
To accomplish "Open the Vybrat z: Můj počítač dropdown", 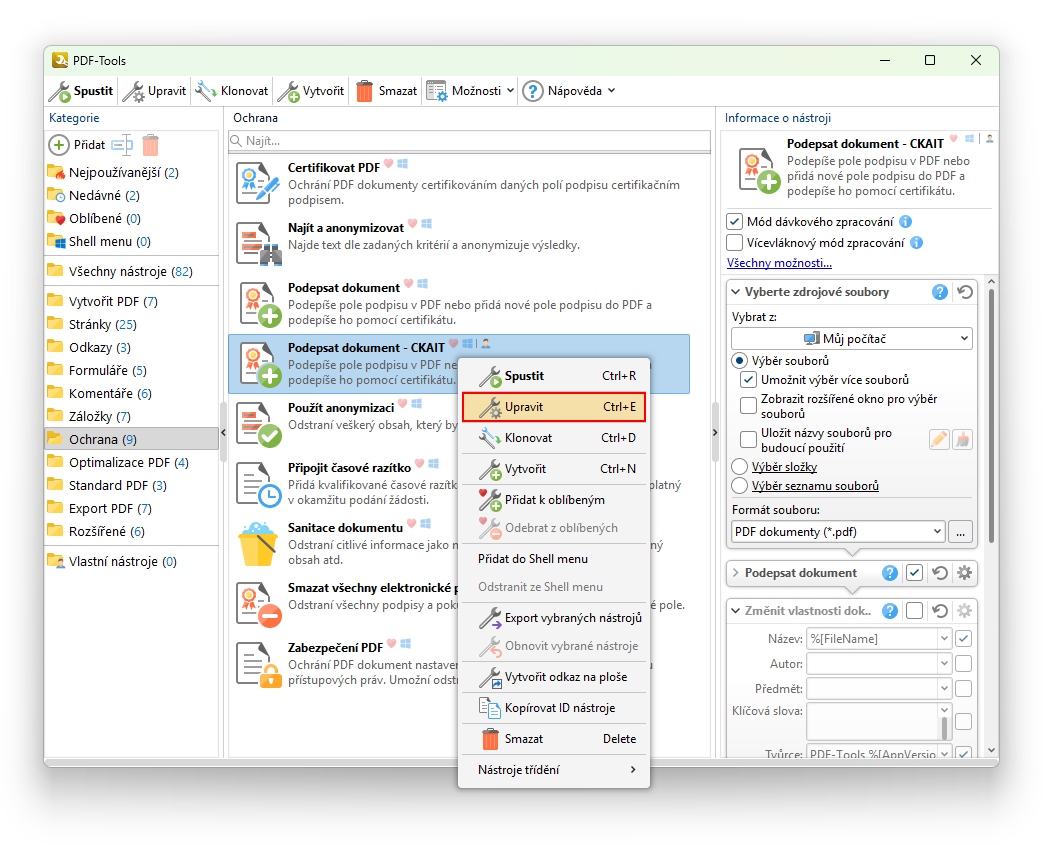I will (851, 339).
